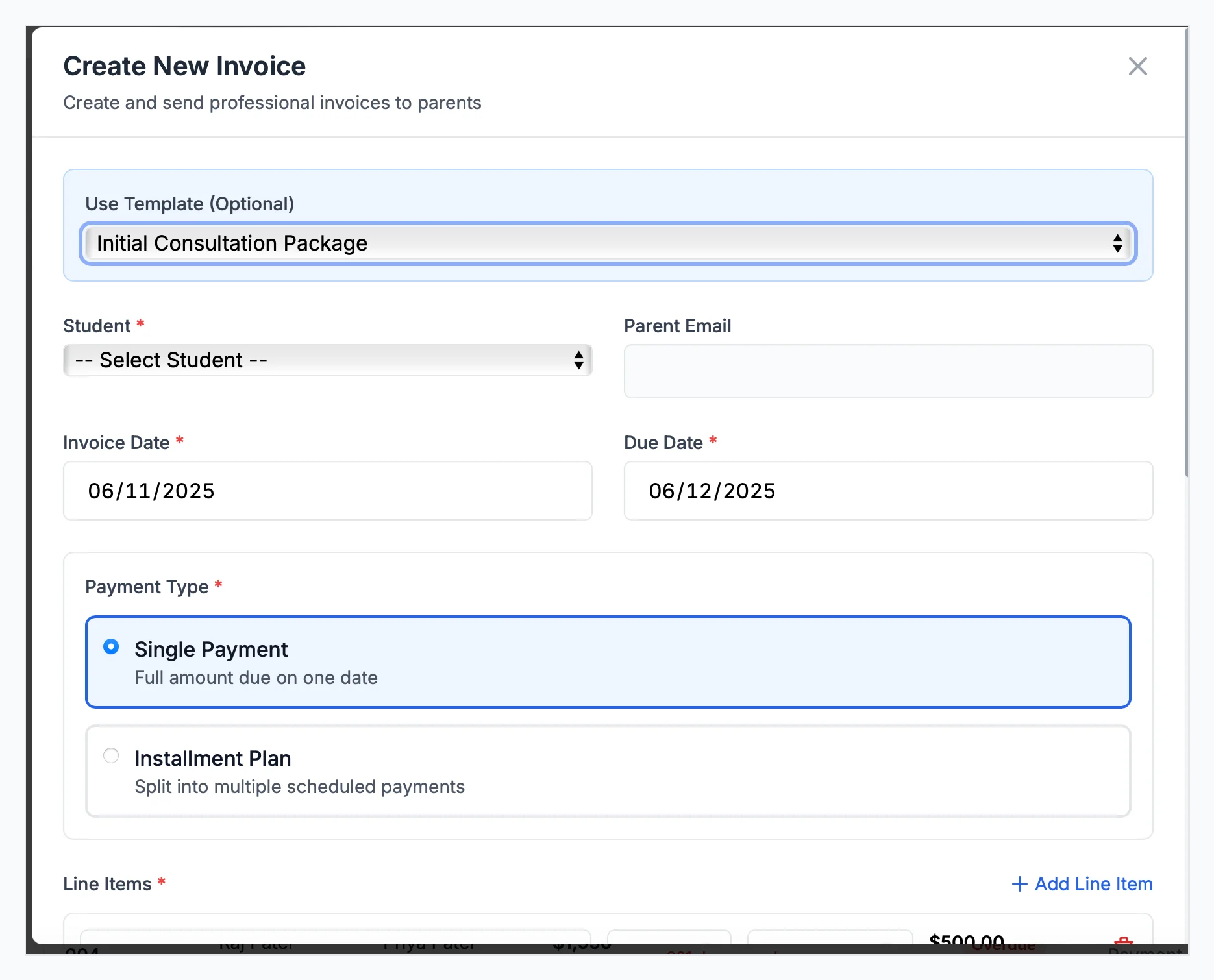The image size is (1214, 980).
Task: Select the Single Payment radio button
Action: pyautogui.click(x=110, y=647)
